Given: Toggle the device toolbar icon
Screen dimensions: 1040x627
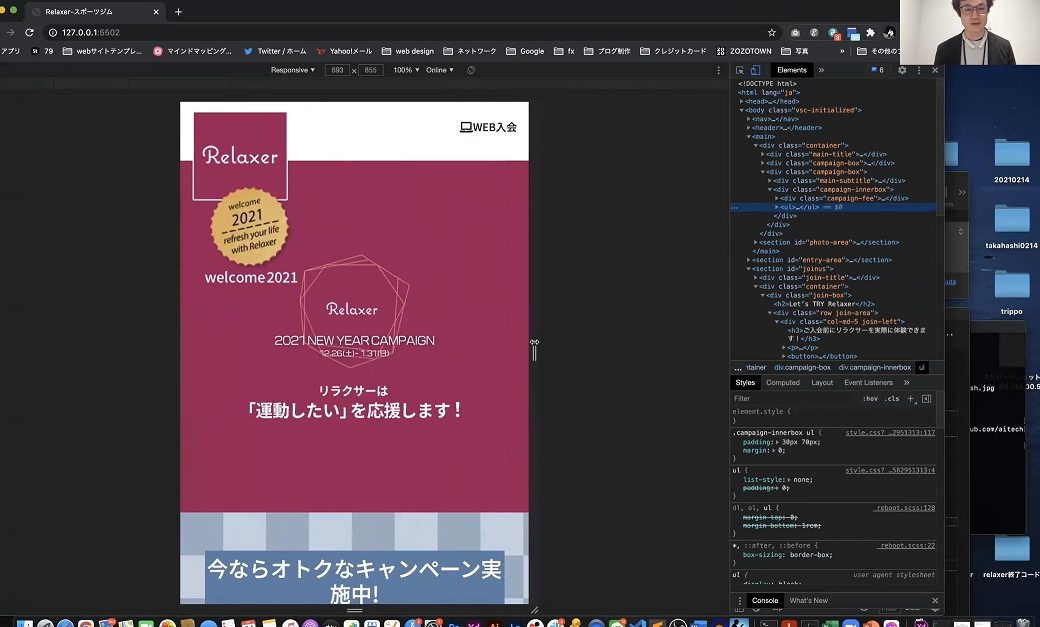Looking at the screenshot, I should coord(755,70).
